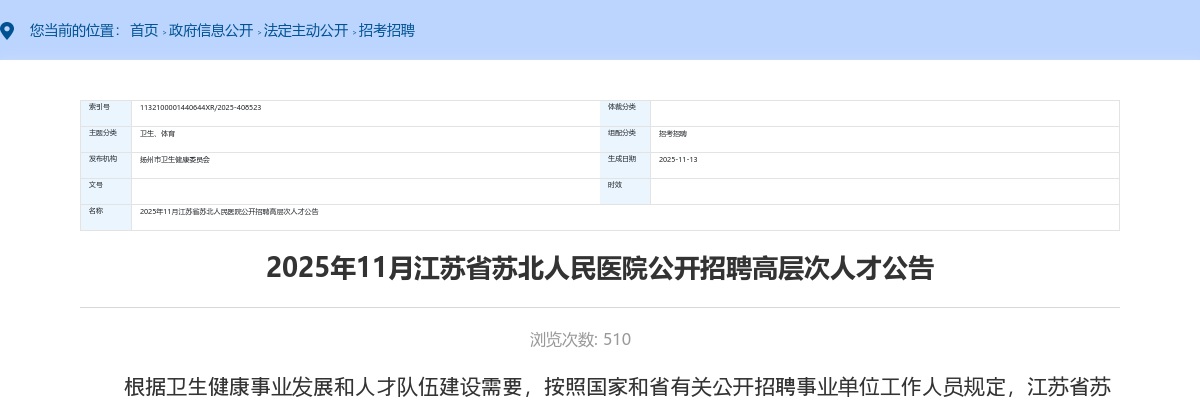Click the generation date 2025-11-13
The image size is (1200, 400).
click(678, 159)
